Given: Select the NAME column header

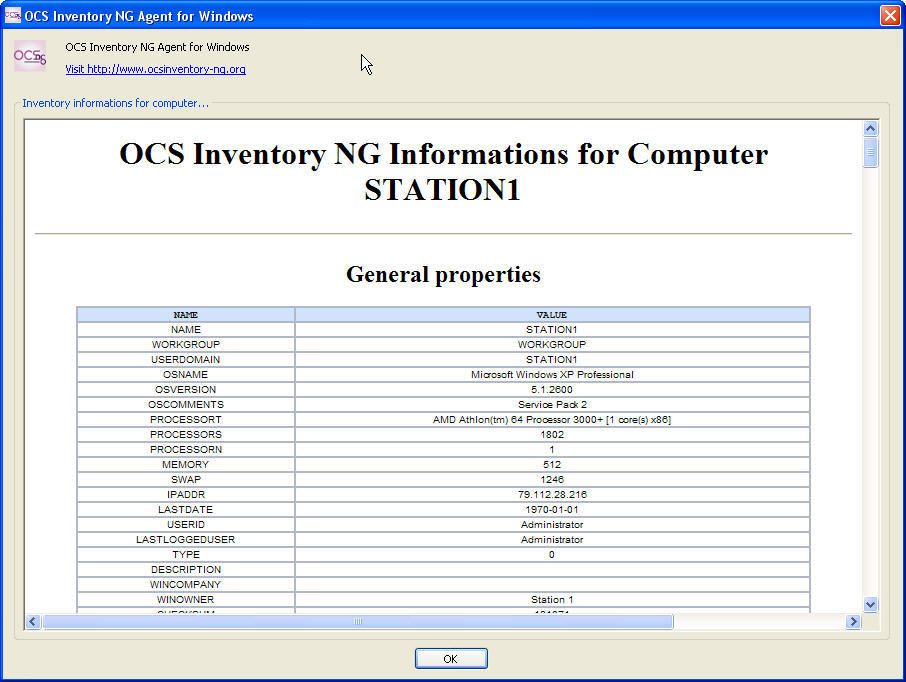Looking at the screenshot, I should (x=185, y=314).
